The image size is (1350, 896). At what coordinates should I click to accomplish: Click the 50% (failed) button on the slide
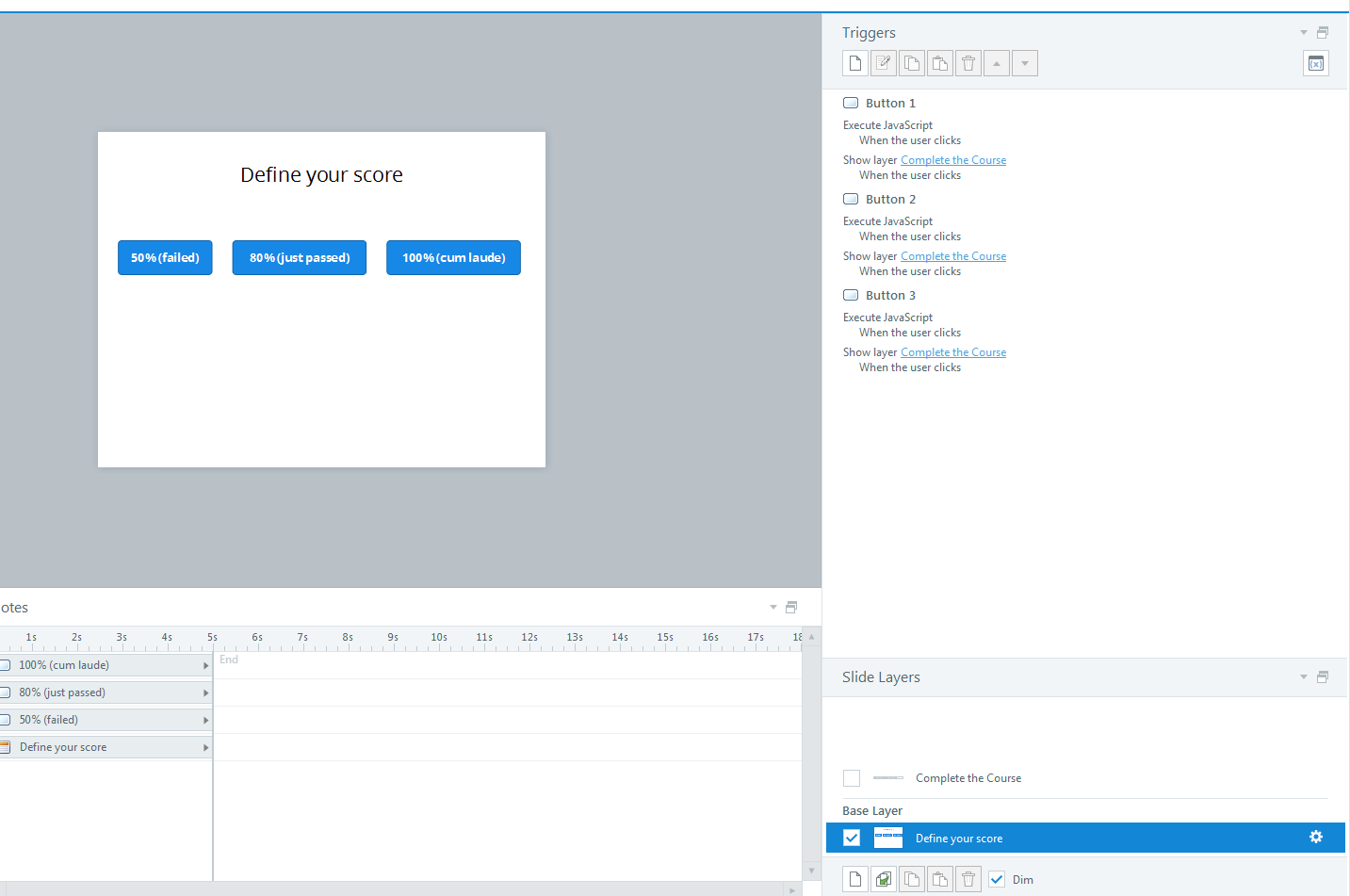(165, 257)
